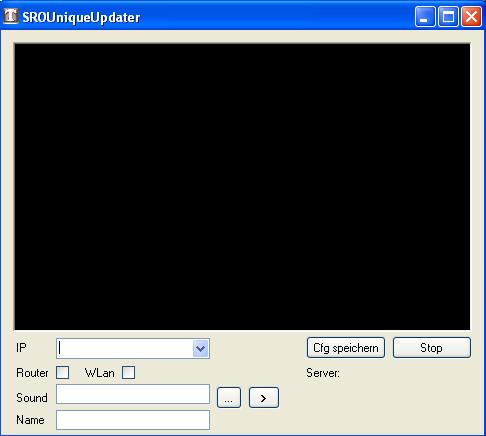486x436 pixels.
Task: Click the WLan label text
Action: coord(99,373)
